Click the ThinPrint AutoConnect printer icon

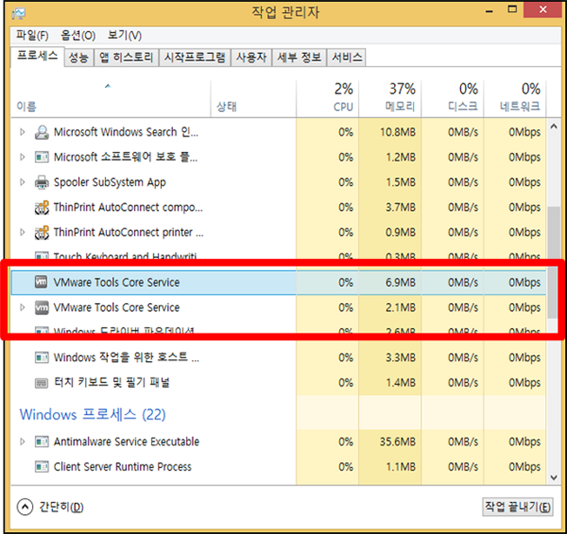[42, 232]
